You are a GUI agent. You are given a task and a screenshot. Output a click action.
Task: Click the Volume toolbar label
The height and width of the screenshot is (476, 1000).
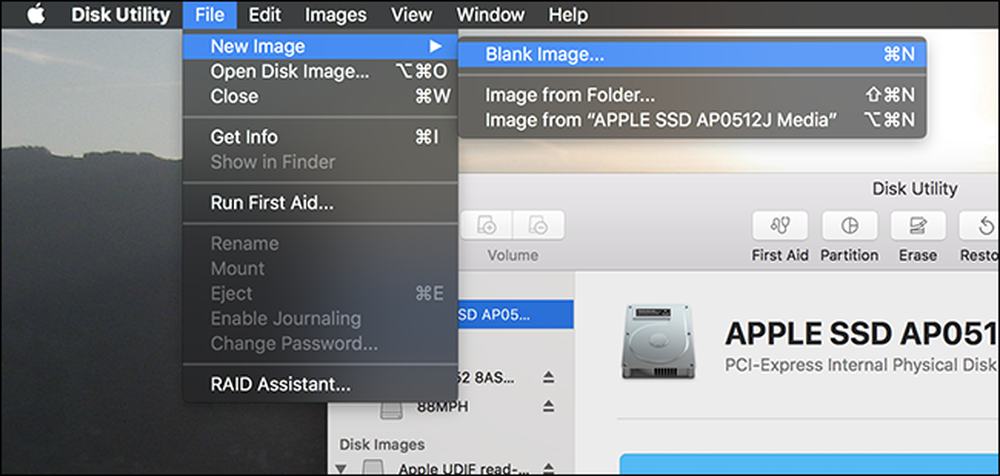(513, 255)
